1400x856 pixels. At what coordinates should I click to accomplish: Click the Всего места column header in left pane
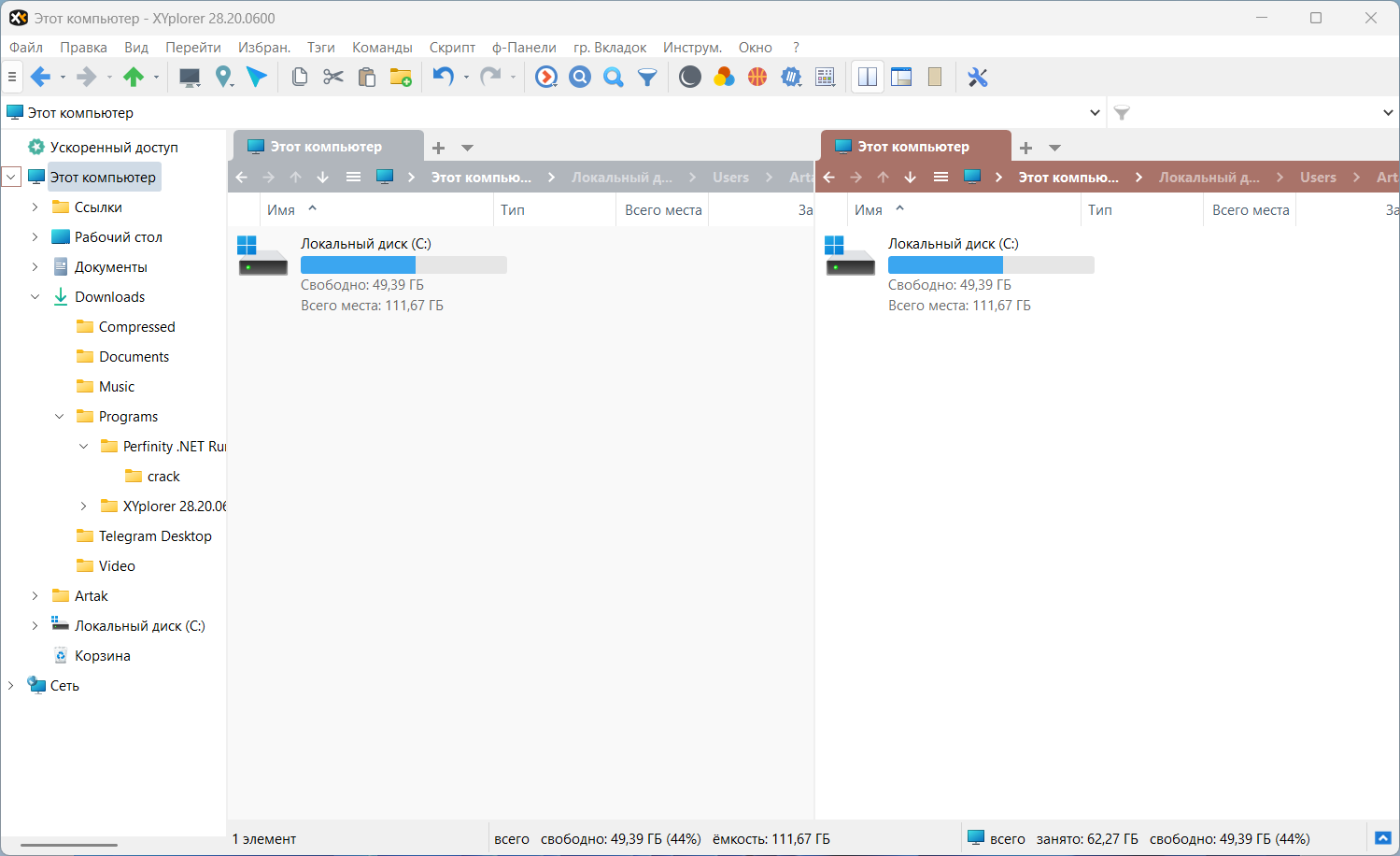(663, 210)
